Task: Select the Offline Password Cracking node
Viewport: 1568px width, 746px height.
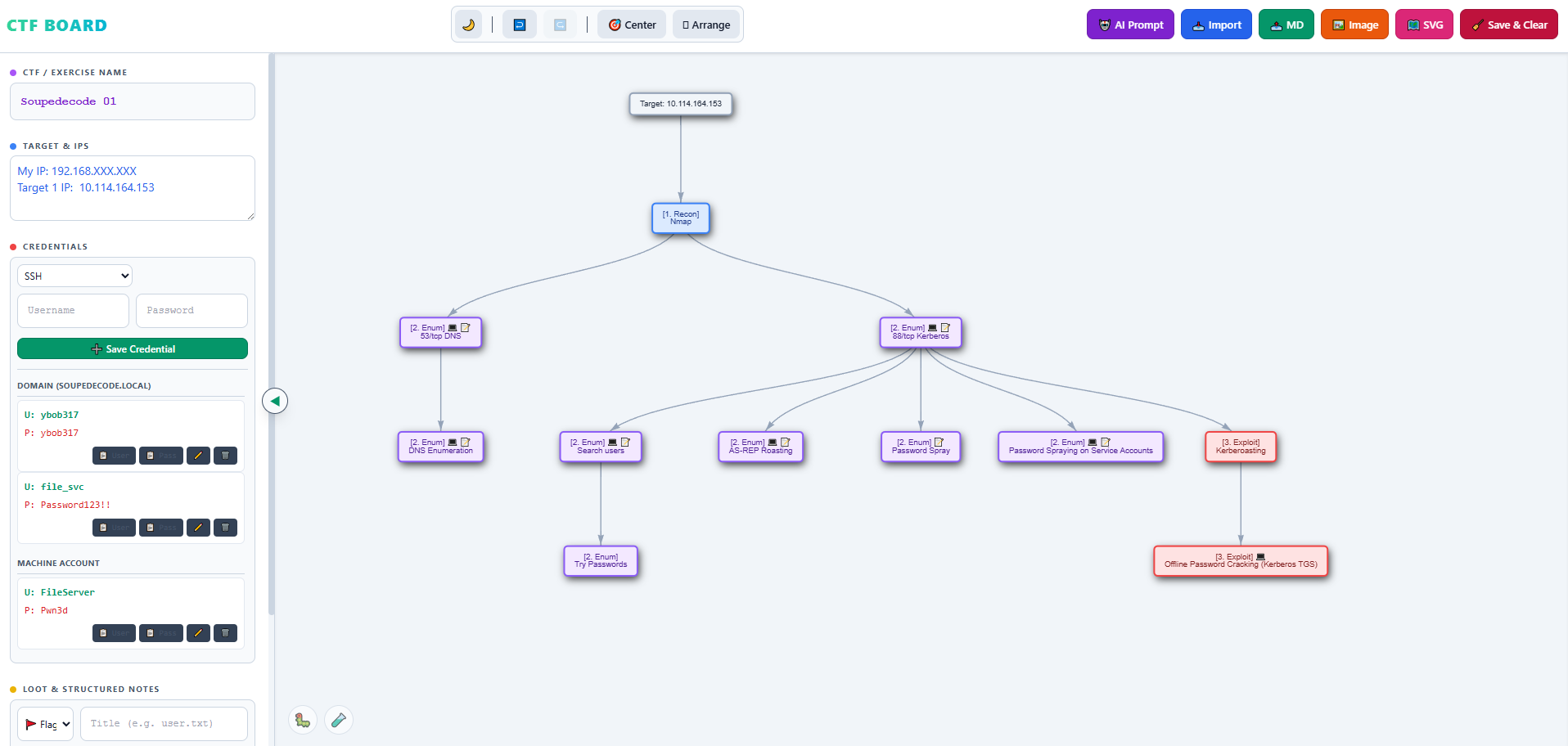Action: (x=1241, y=561)
